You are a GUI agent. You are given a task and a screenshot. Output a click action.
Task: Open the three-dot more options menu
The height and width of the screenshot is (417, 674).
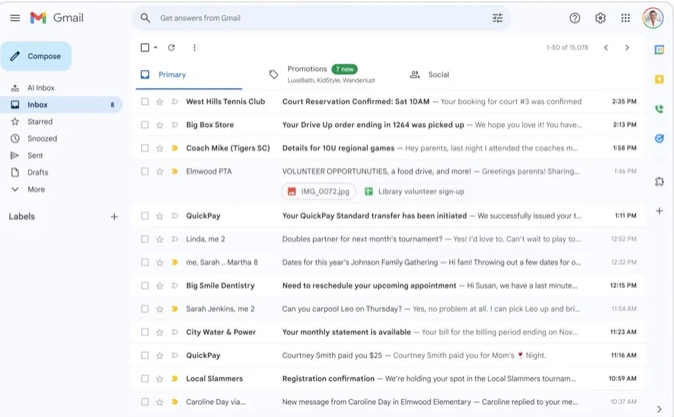pyautogui.click(x=194, y=48)
